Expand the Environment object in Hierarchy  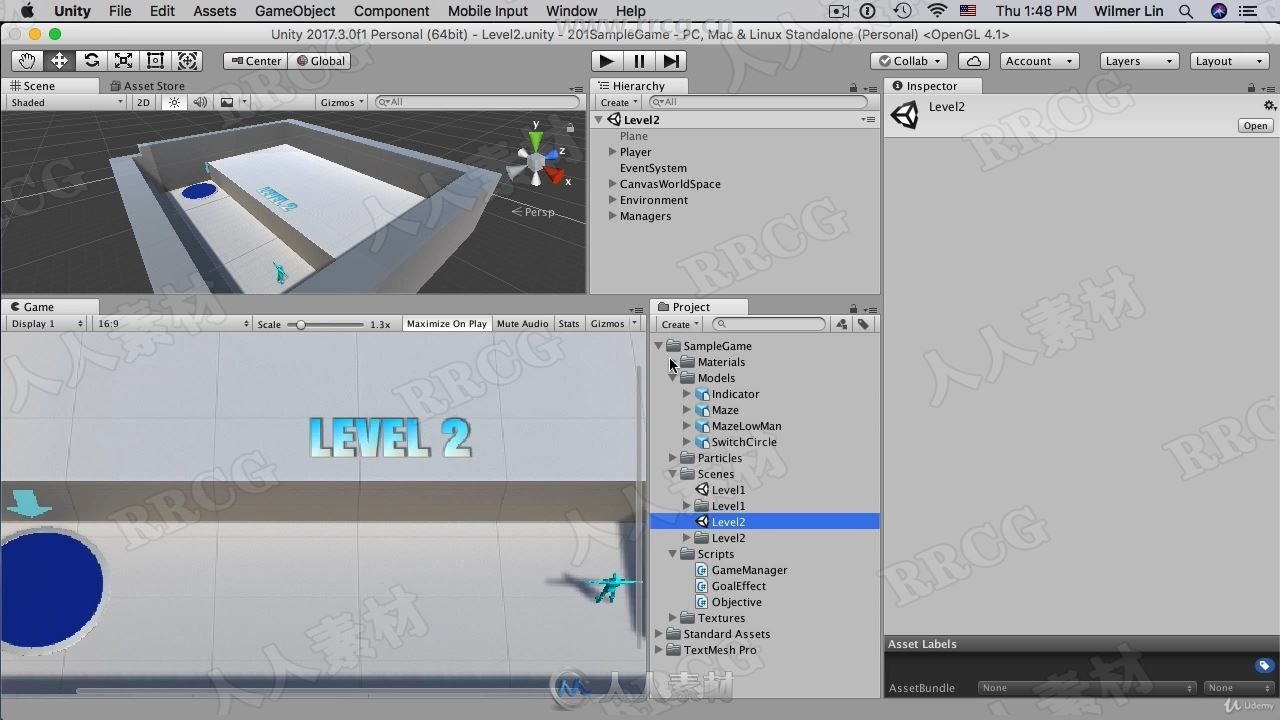click(x=612, y=200)
